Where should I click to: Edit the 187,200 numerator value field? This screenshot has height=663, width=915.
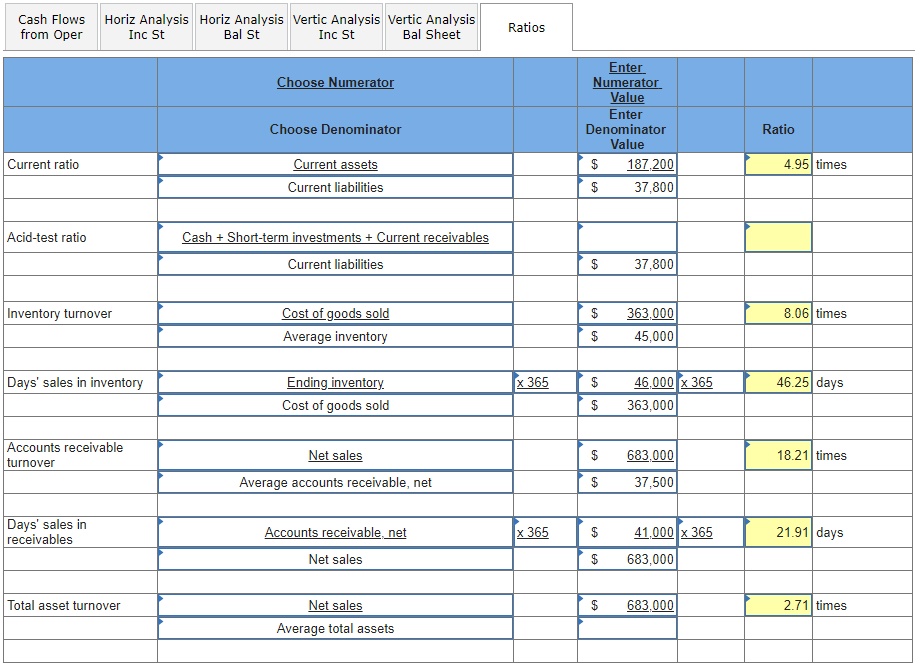pyautogui.click(x=627, y=165)
